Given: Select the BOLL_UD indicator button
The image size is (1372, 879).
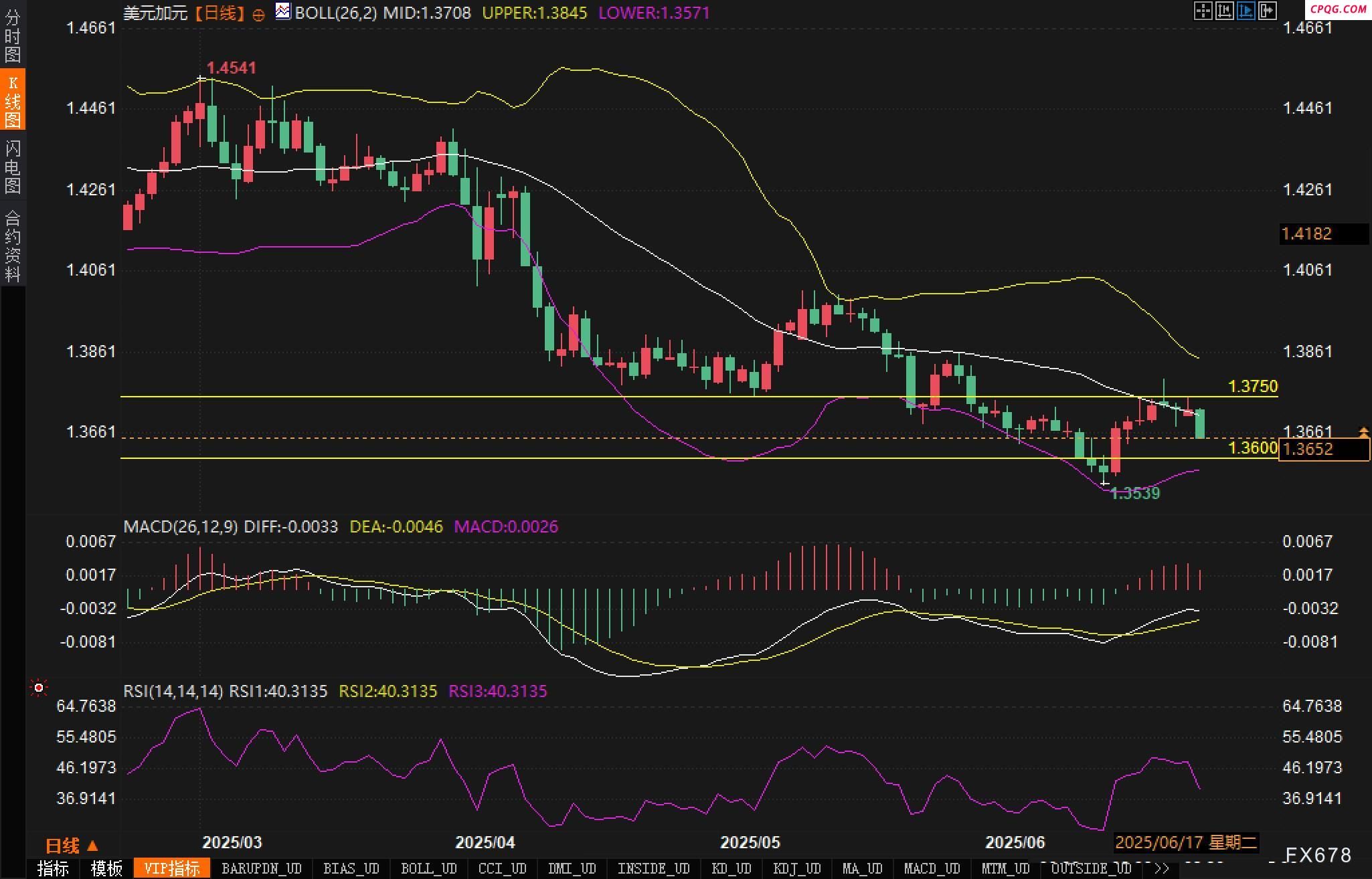Looking at the screenshot, I should 428,869.
